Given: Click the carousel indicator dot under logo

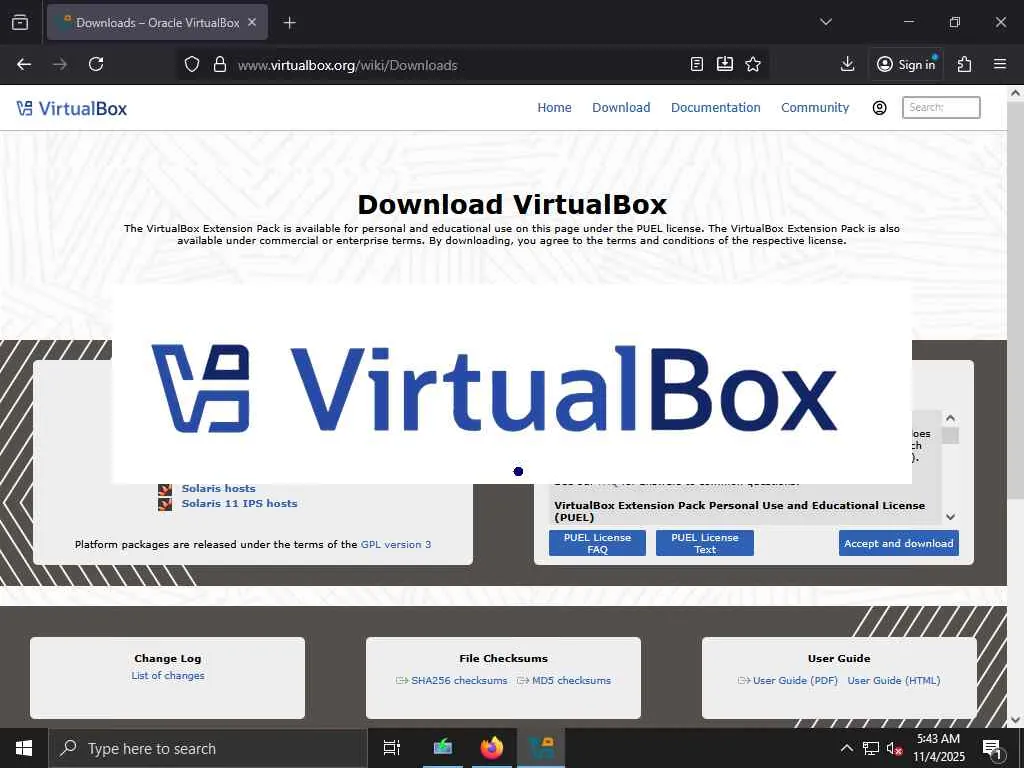Looking at the screenshot, I should [x=518, y=472].
